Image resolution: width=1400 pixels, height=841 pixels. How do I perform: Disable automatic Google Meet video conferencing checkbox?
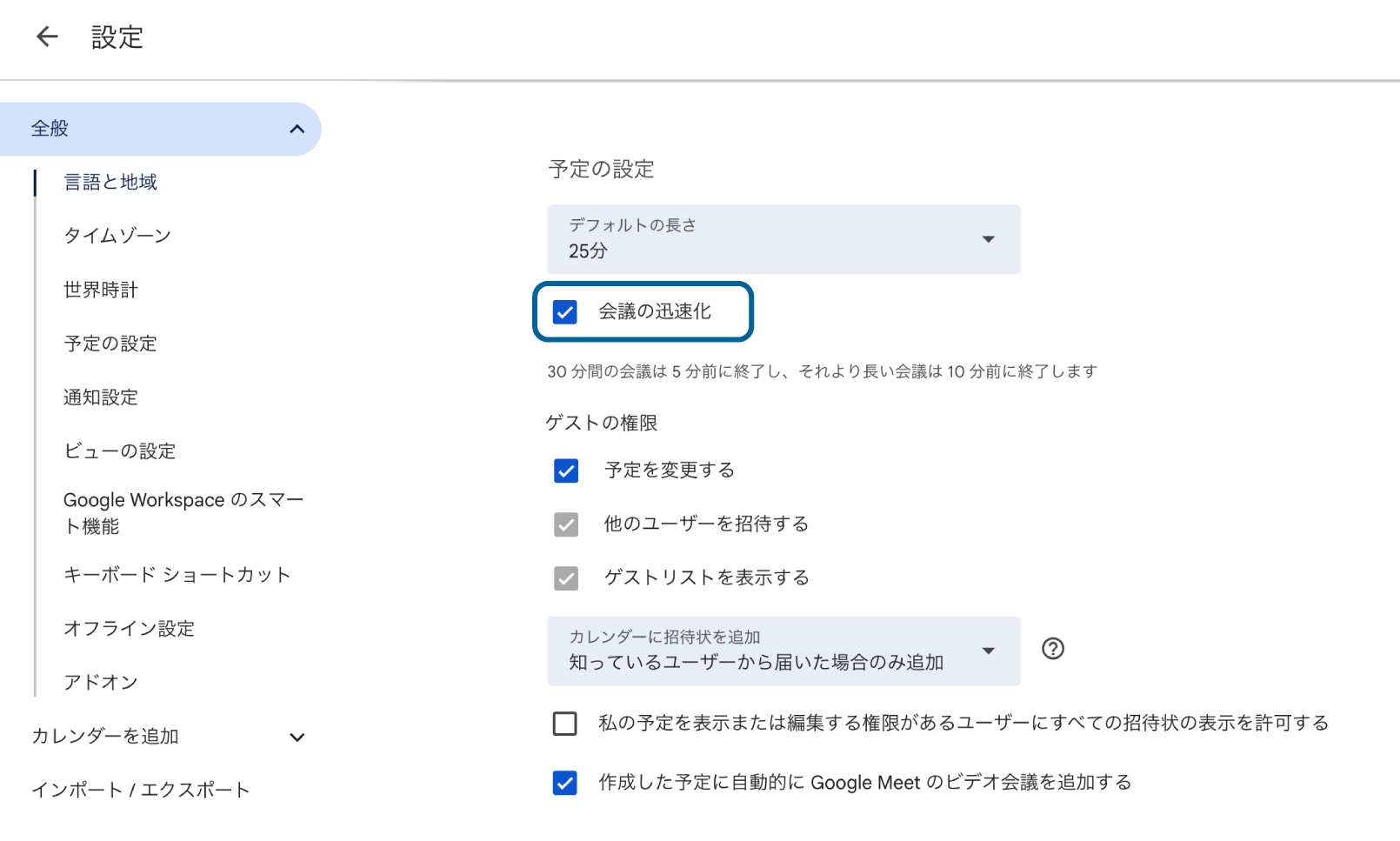tap(565, 783)
